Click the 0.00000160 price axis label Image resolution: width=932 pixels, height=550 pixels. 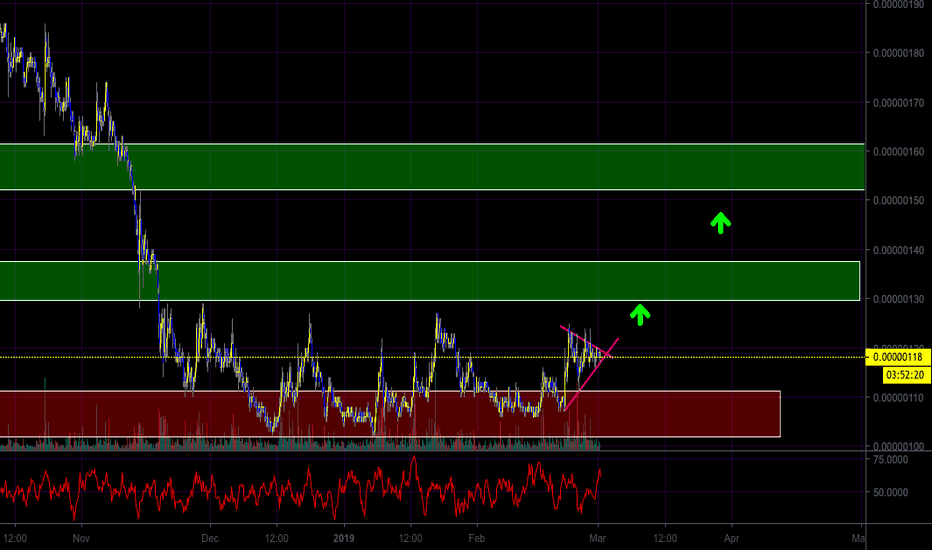898,152
